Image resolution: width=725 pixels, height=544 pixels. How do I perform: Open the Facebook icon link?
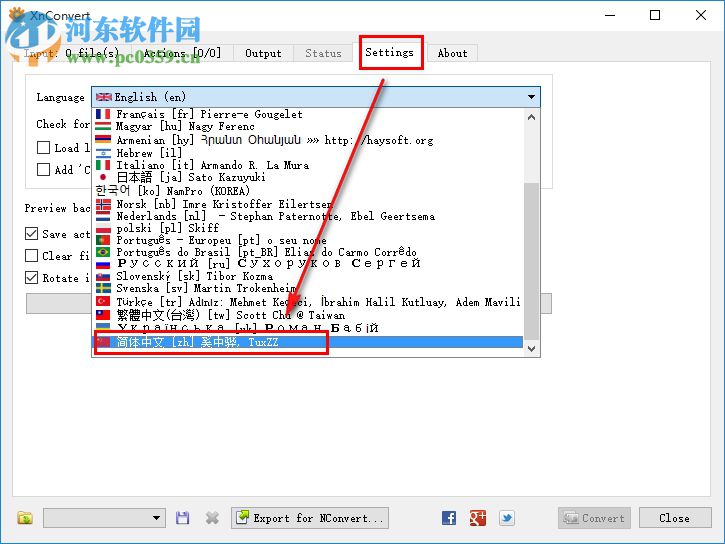pyautogui.click(x=449, y=518)
